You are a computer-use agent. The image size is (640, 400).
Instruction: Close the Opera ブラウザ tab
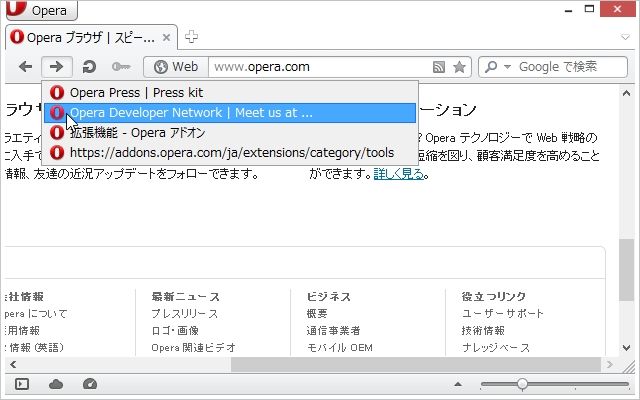click(166, 38)
